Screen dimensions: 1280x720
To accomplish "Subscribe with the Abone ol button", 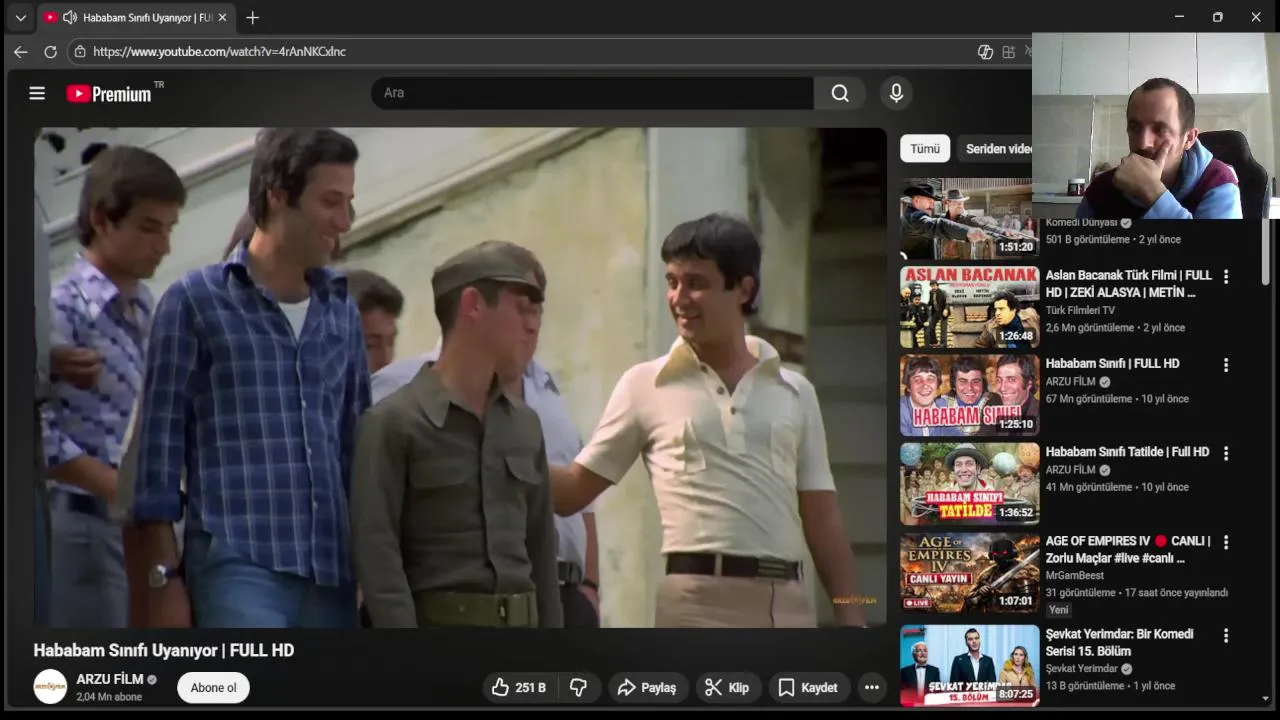I will (213, 688).
